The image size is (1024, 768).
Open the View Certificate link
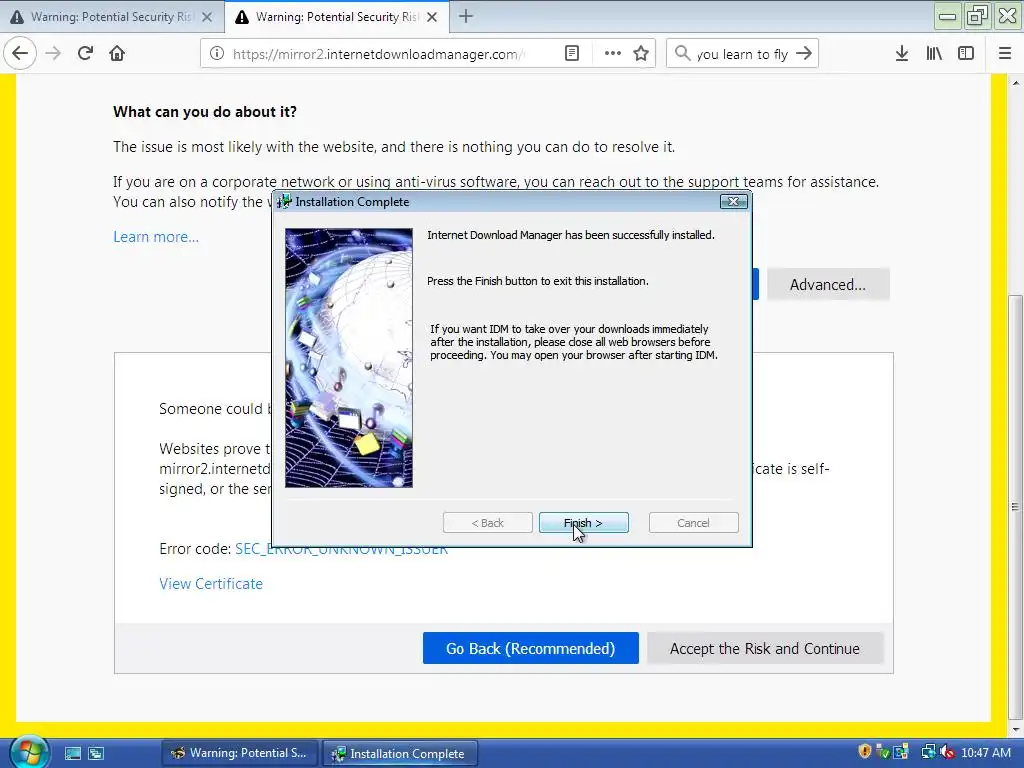(211, 583)
